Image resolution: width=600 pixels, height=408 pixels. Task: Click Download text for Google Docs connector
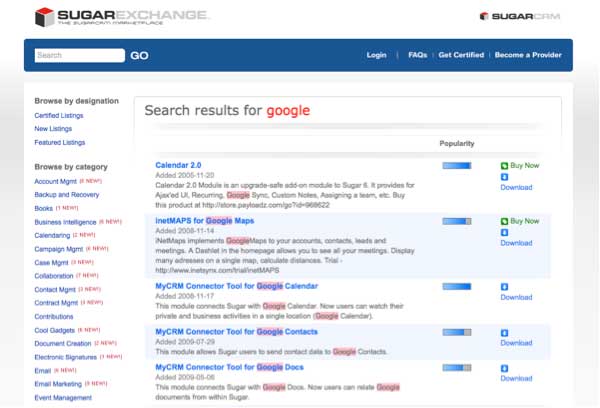click(x=516, y=378)
